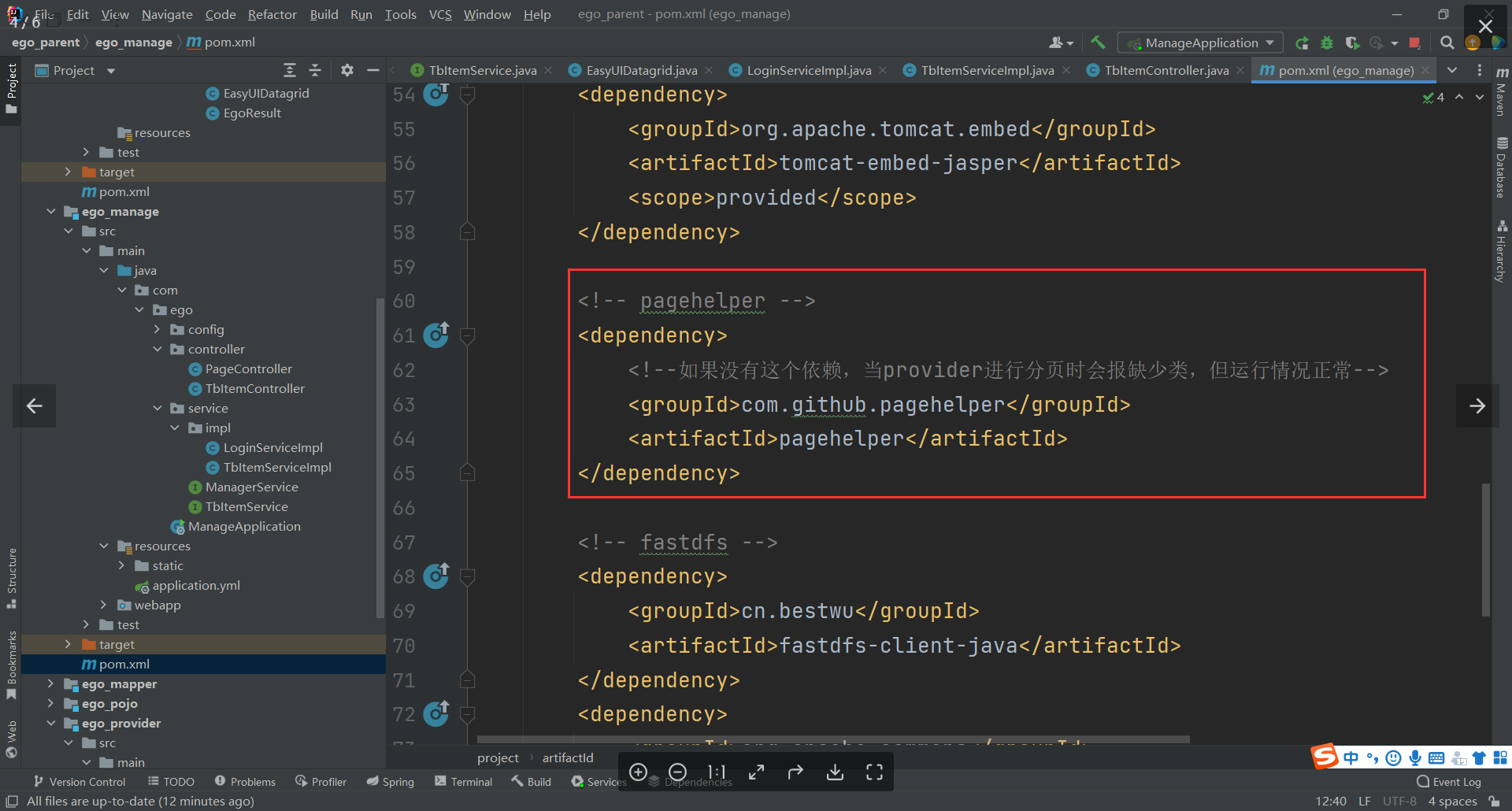Screen dimensions: 1512x811
Task: Click ego_manage in the breadcrumb path
Action: pos(134,43)
